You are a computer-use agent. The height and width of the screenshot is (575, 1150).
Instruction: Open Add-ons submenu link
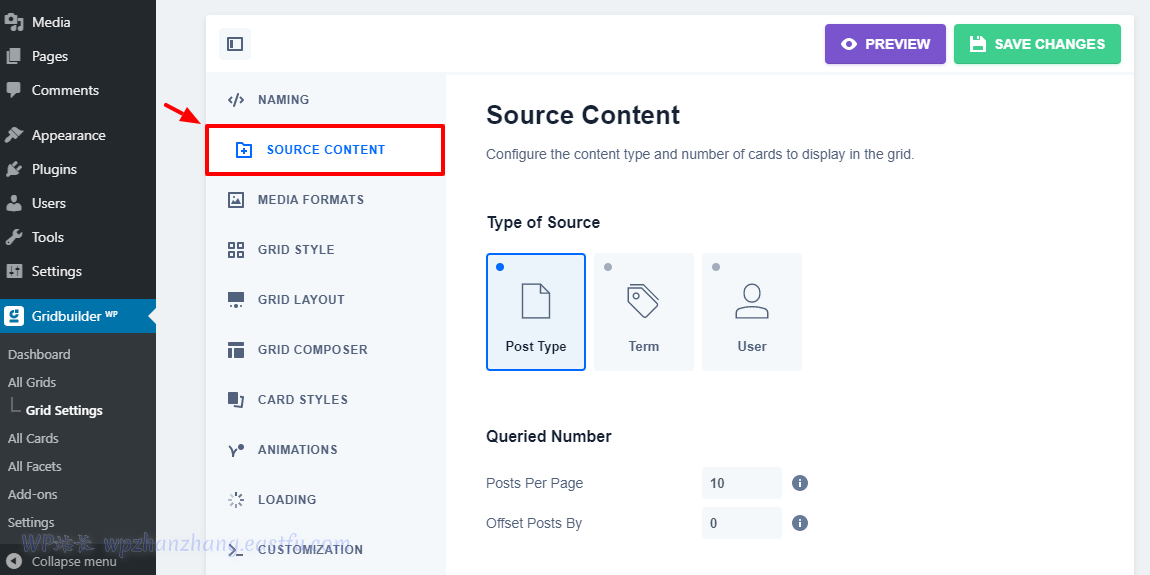click(x=32, y=494)
